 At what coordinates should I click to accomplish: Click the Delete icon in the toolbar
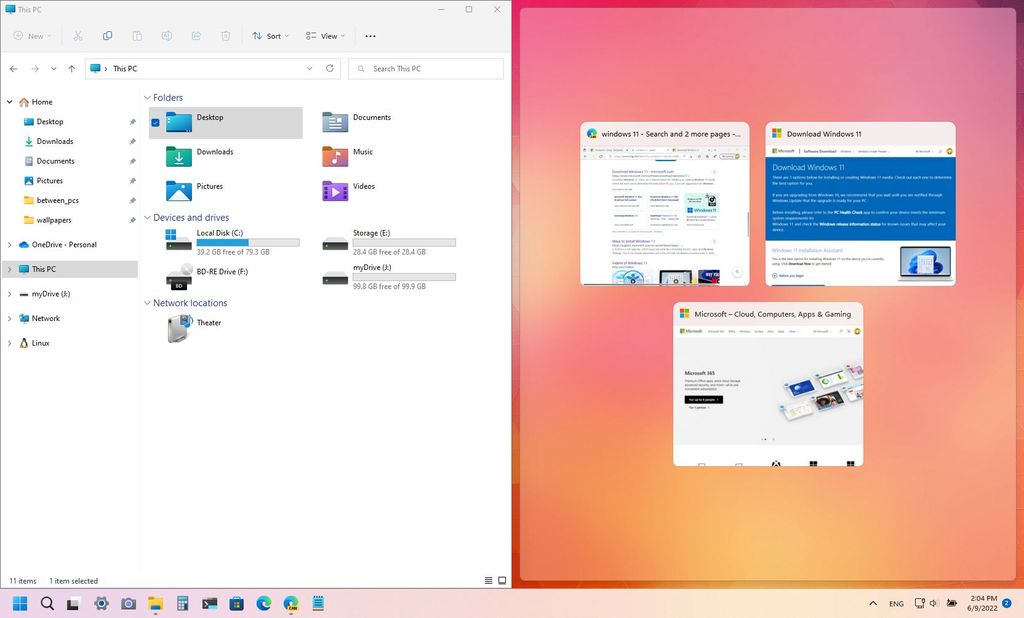[226, 35]
